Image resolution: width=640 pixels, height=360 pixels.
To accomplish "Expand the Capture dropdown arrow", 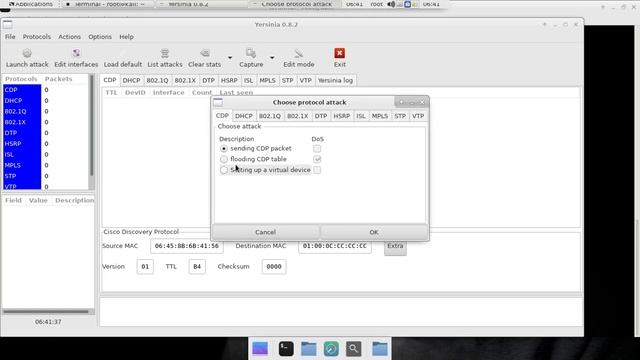I will pos(272,58).
